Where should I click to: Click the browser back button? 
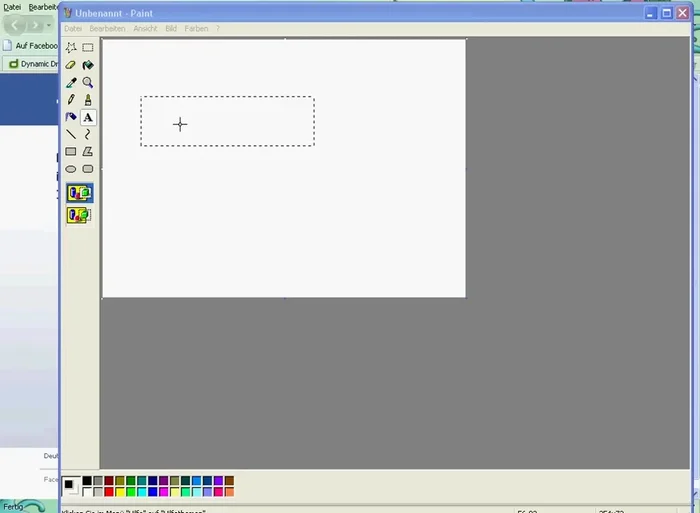(x=14, y=25)
